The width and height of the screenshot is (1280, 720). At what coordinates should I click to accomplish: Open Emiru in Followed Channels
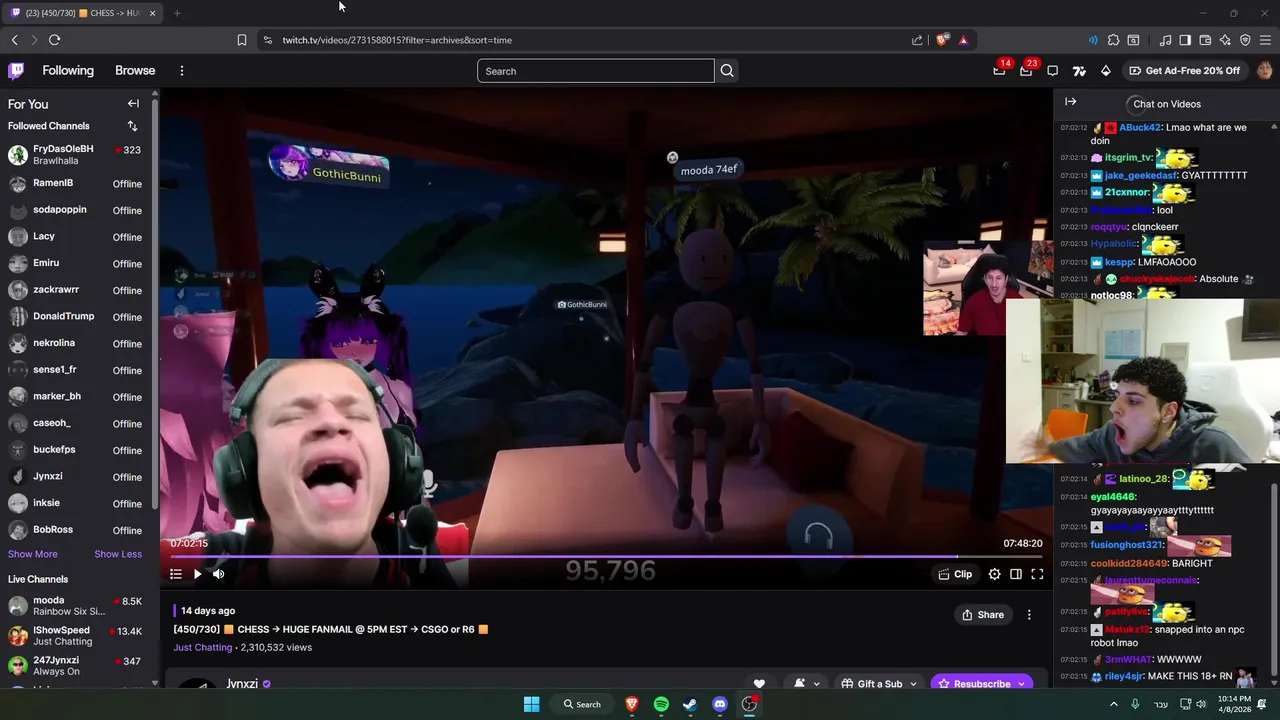click(x=76, y=263)
